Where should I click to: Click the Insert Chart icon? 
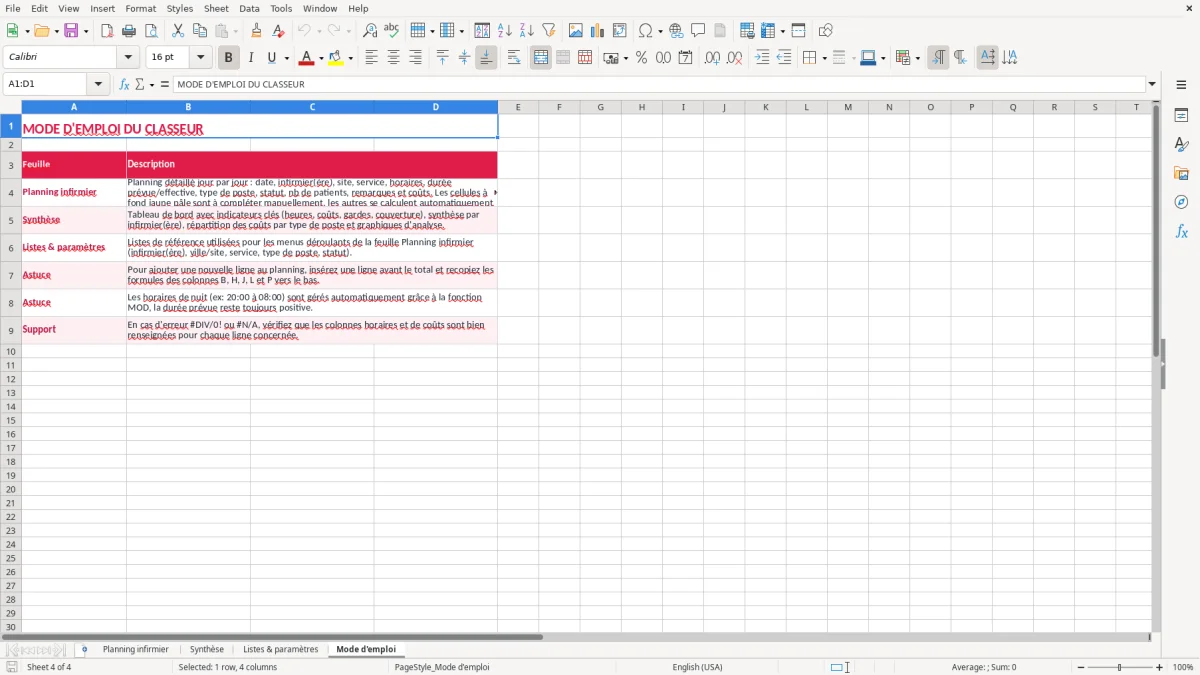598,31
